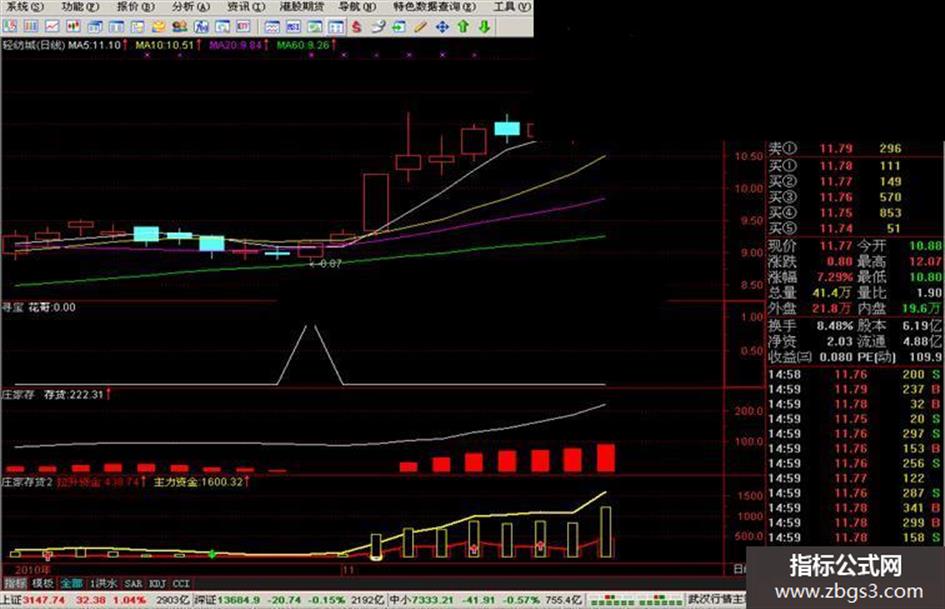Select the 指标 tab at bottom
This screenshot has height=609, width=945.
pos(15,583)
